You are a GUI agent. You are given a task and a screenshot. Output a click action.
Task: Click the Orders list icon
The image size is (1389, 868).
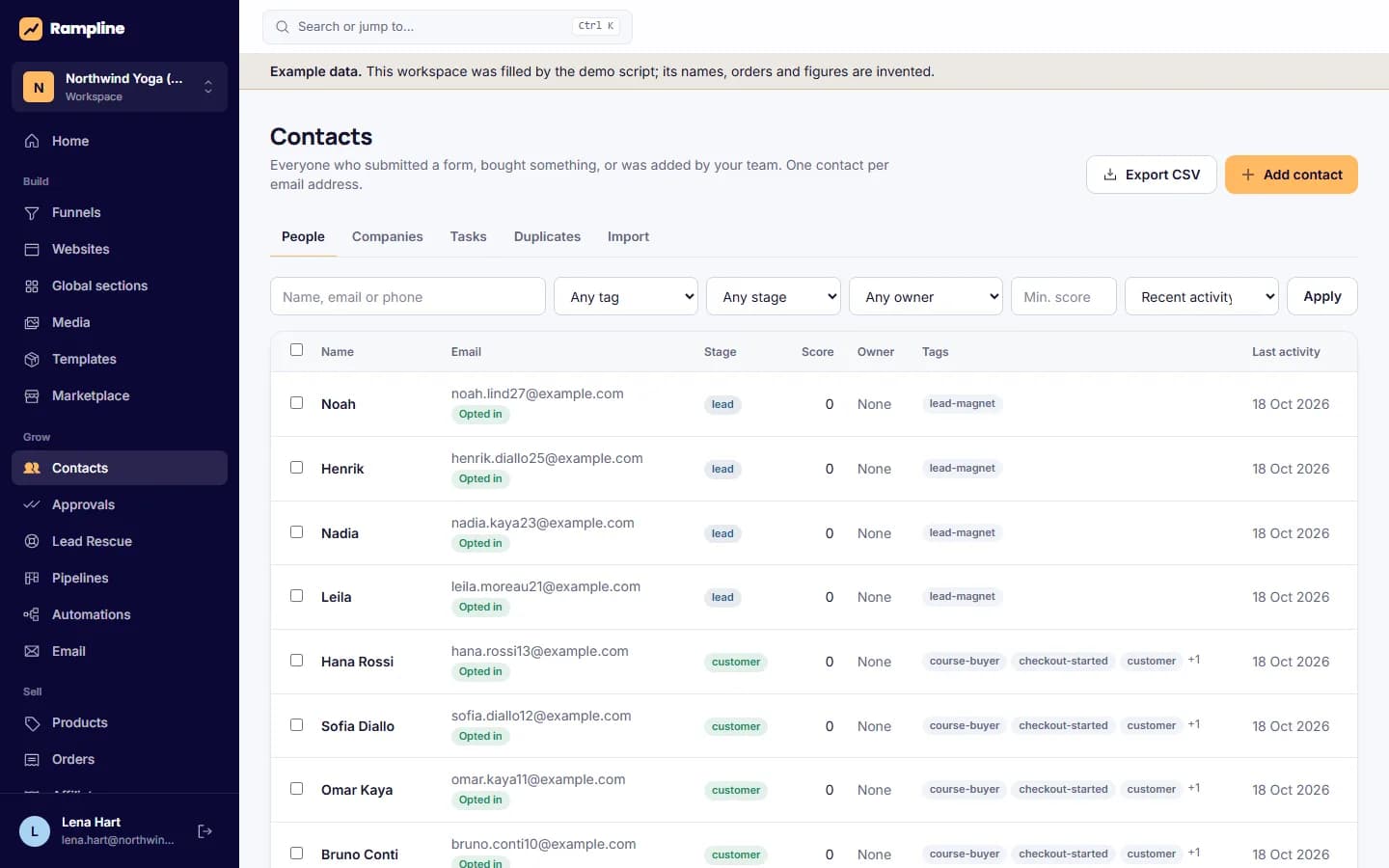32,759
